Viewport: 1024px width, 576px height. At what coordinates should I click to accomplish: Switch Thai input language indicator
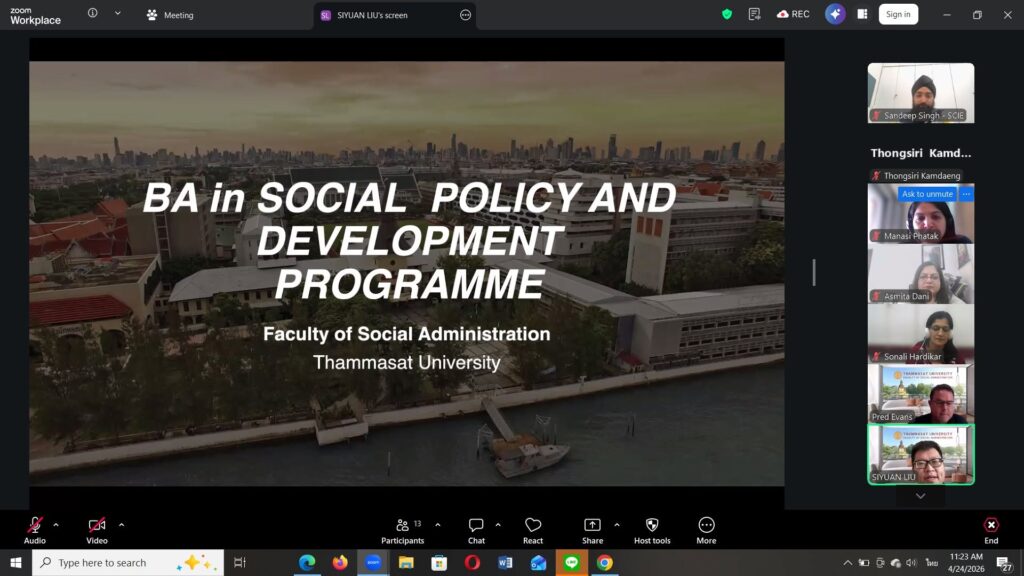[932, 562]
